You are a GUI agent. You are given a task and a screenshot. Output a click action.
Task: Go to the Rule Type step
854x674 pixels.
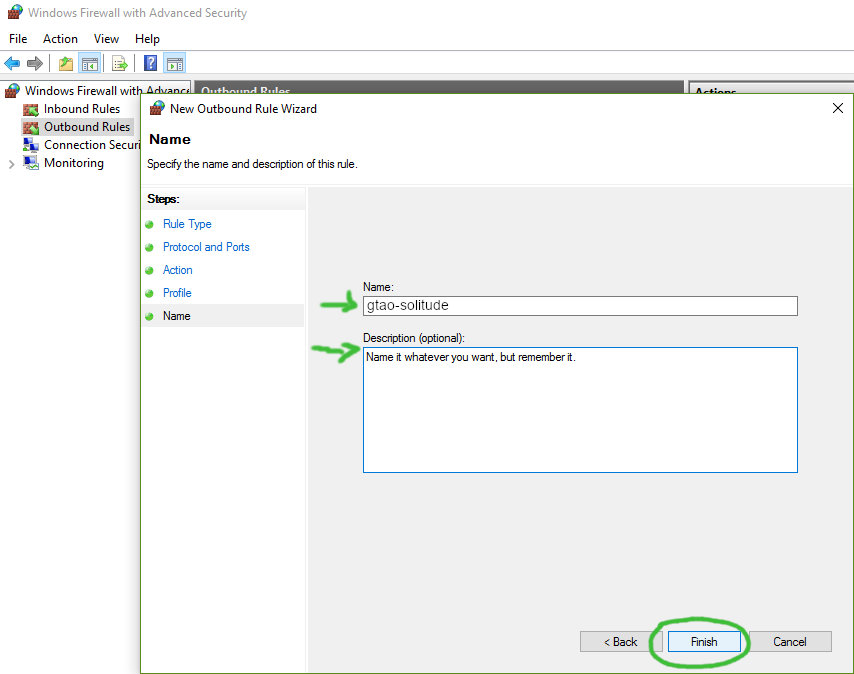point(187,224)
